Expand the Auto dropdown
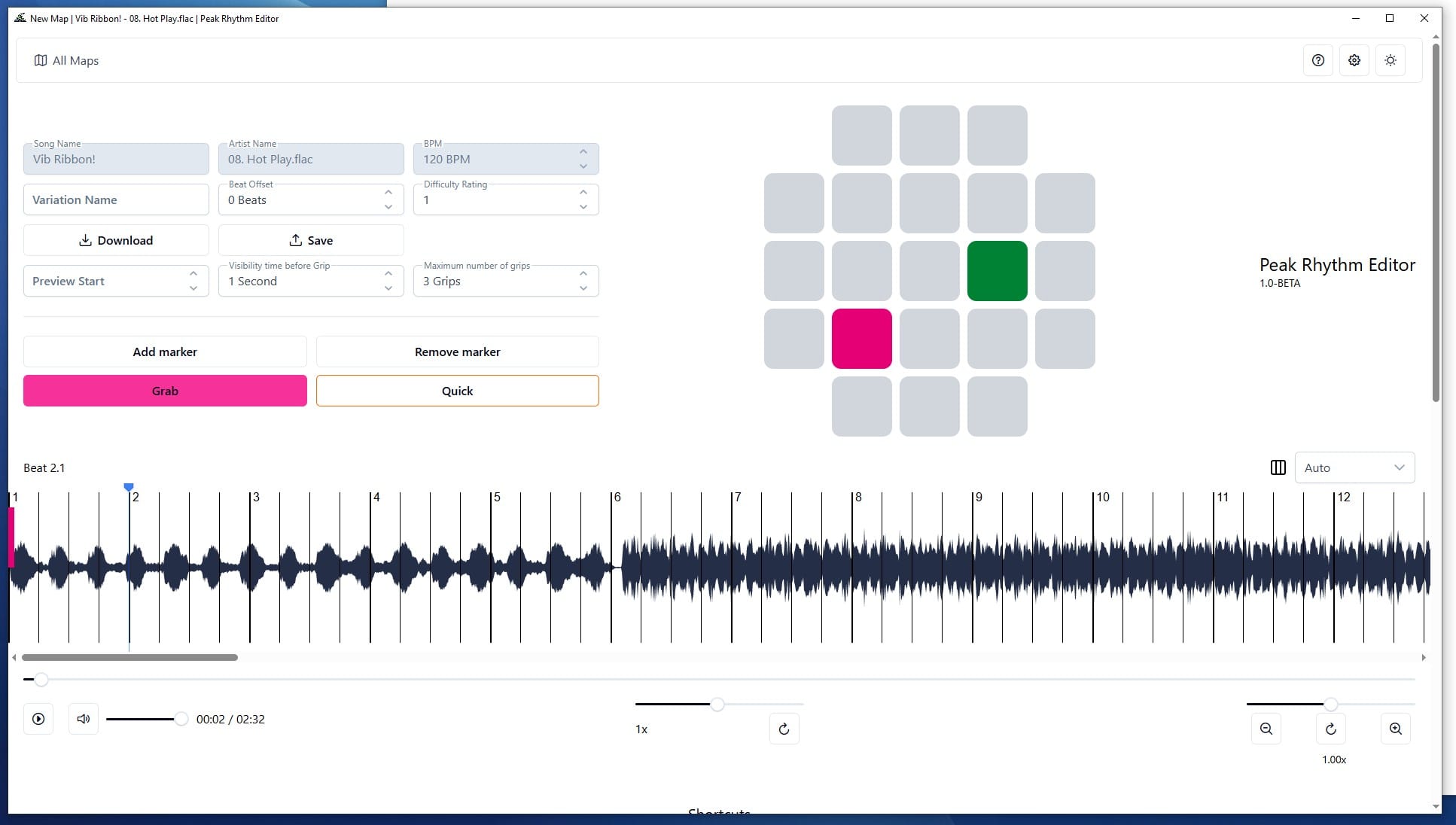1456x825 pixels. tap(1354, 467)
